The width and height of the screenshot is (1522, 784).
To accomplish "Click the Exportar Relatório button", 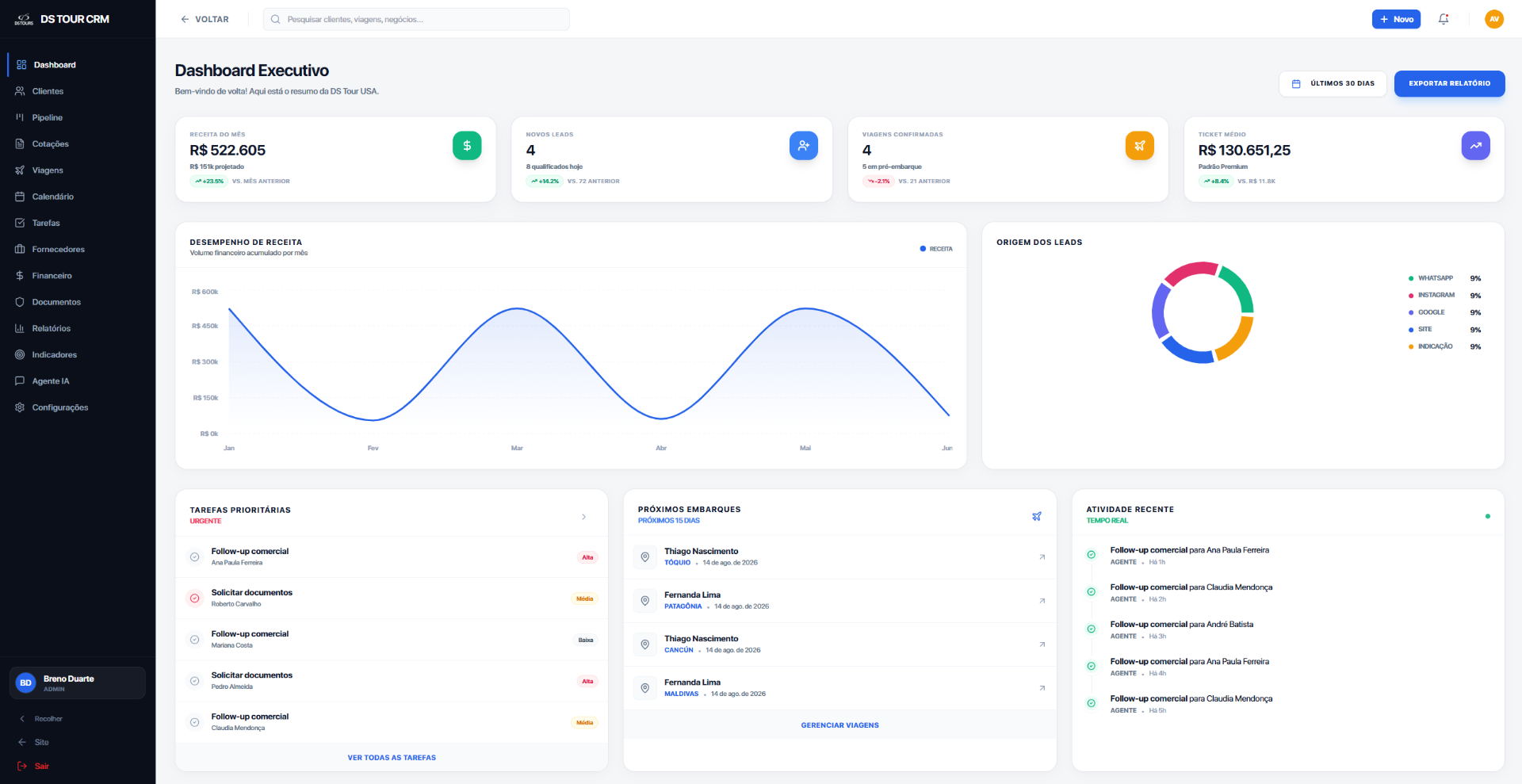I will point(1449,83).
